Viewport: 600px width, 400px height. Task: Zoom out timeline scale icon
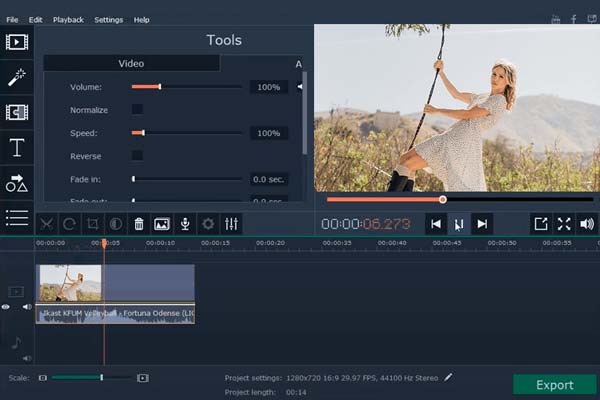[43, 378]
